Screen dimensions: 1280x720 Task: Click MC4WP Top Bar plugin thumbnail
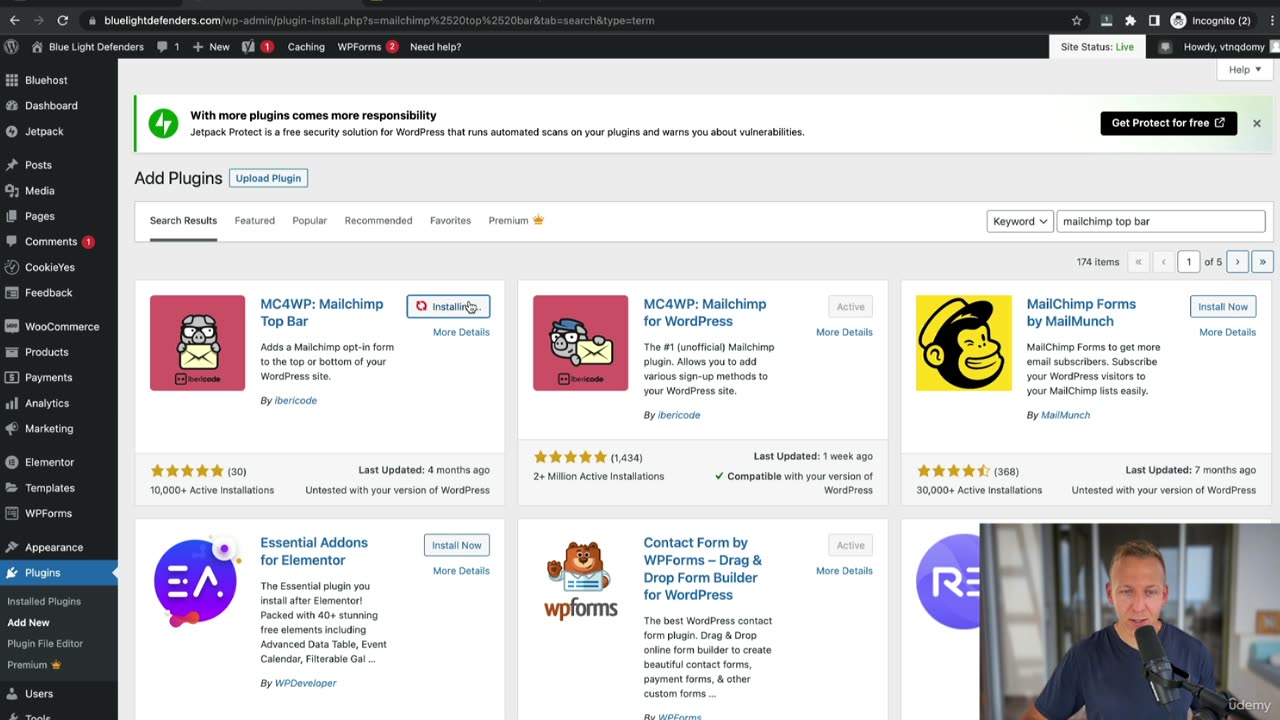click(197, 343)
